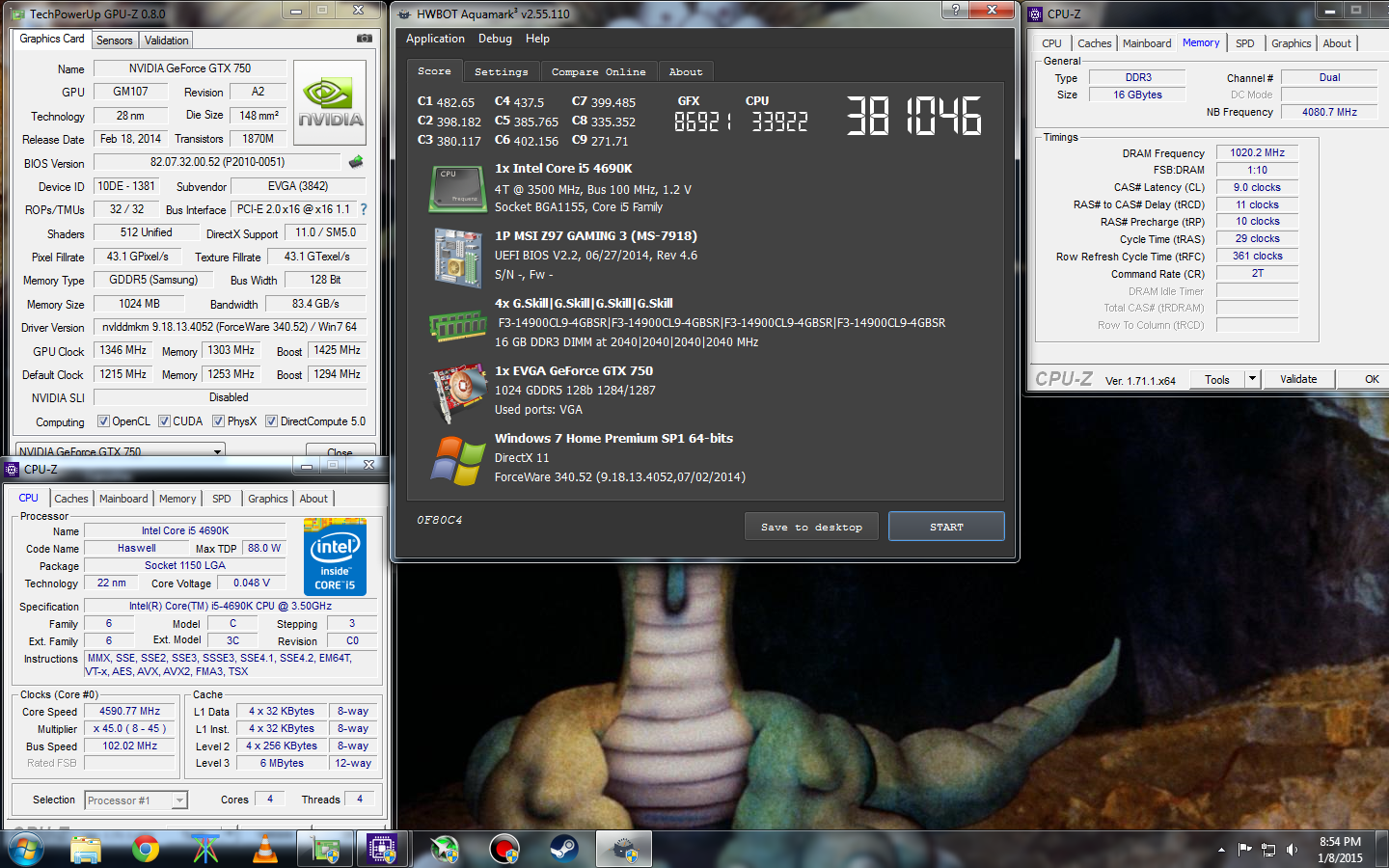Click the CPU chip icon in Aquamark results
The image size is (1389, 868).
[457, 188]
